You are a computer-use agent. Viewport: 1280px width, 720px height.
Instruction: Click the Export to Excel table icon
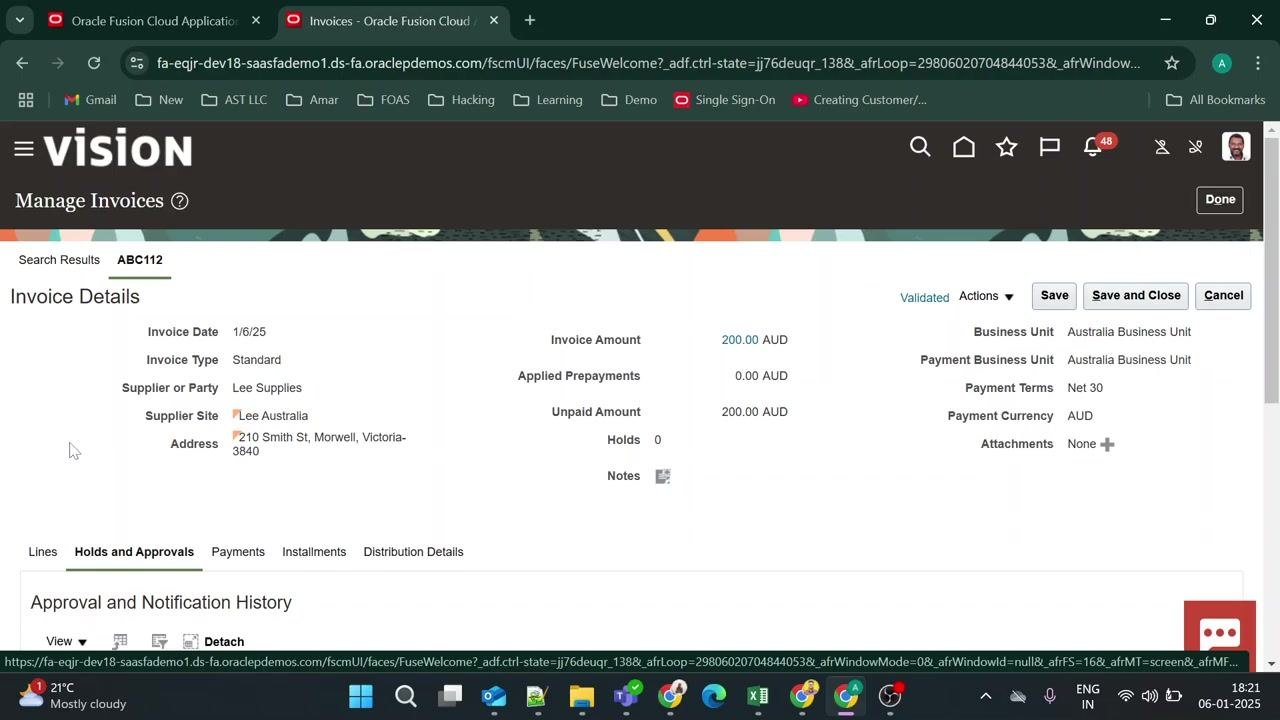click(x=120, y=641)
